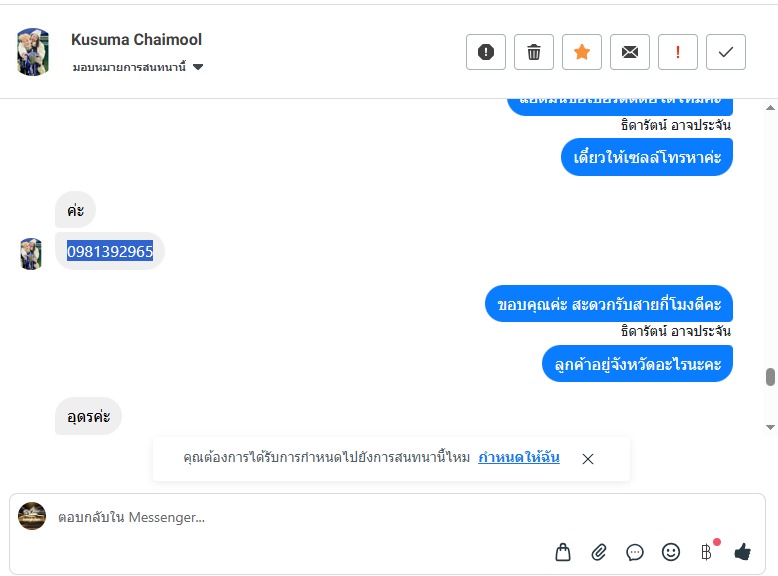Attach a file with paperclip icon
This screenshot has width=778, height=576.
pos(599,551)
